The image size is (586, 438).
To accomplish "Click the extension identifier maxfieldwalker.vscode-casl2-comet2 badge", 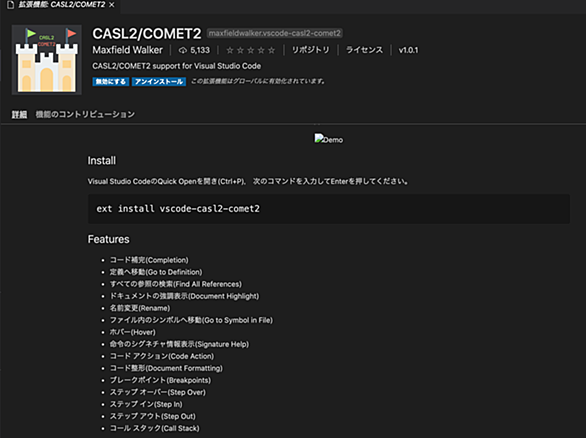I will pos(275,33).
